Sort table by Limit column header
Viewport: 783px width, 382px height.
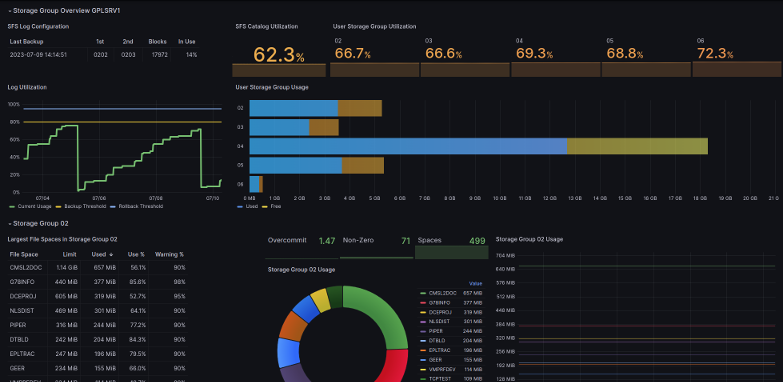tap(70, 255)
